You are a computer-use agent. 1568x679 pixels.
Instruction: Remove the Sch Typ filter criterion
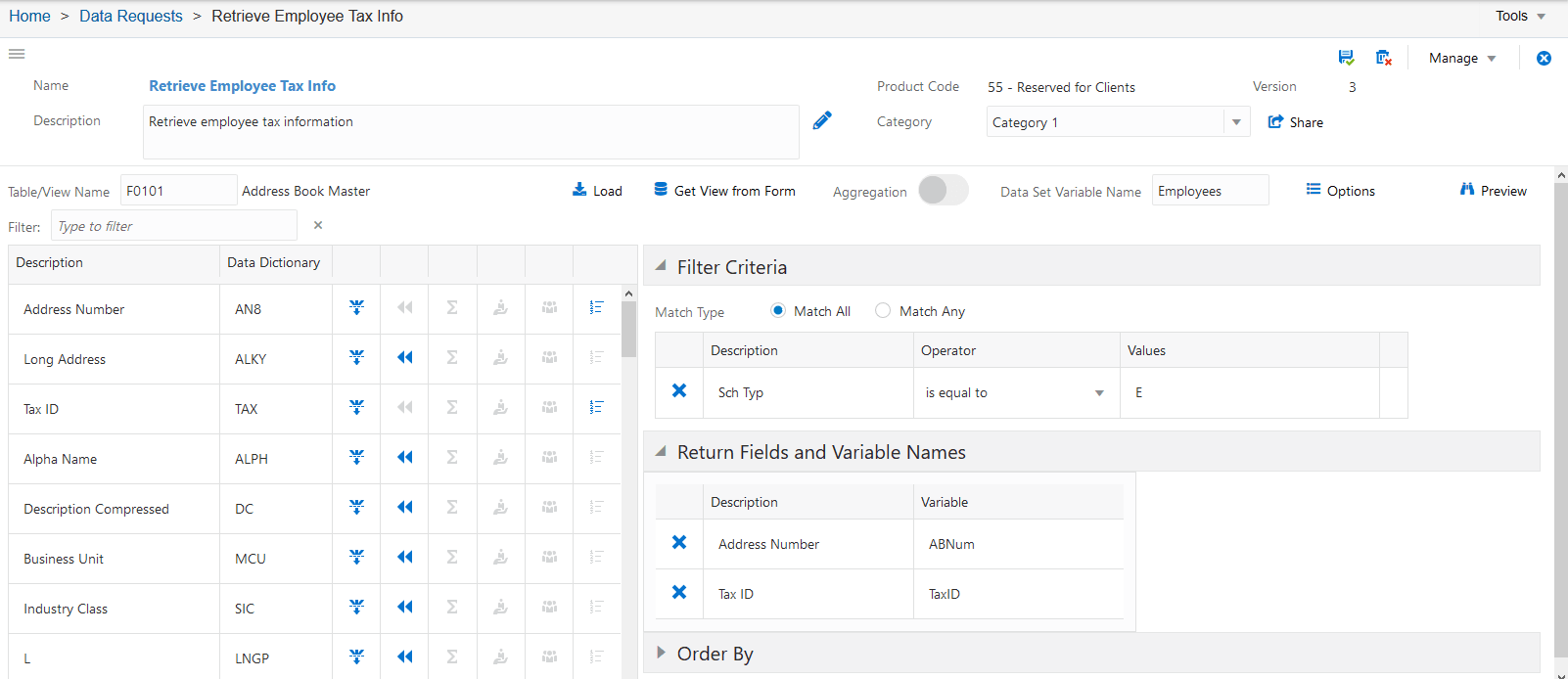point(679,391)
